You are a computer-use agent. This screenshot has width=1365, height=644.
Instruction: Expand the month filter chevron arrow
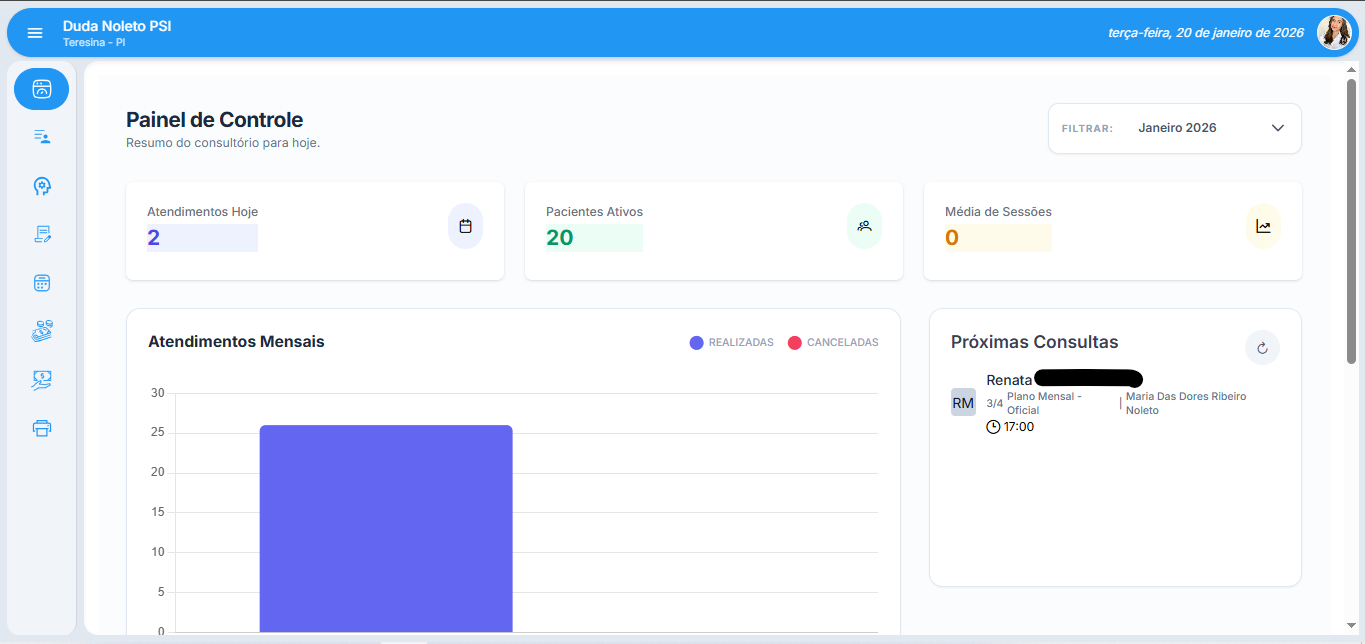click(x=1277, y=128)
